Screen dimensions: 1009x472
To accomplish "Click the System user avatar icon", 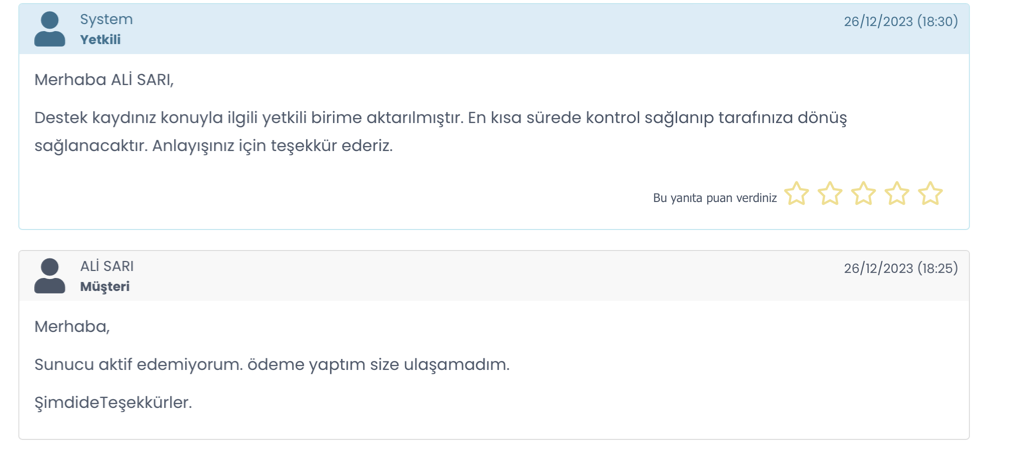I will pyautogui.click(x=50, y=29).
